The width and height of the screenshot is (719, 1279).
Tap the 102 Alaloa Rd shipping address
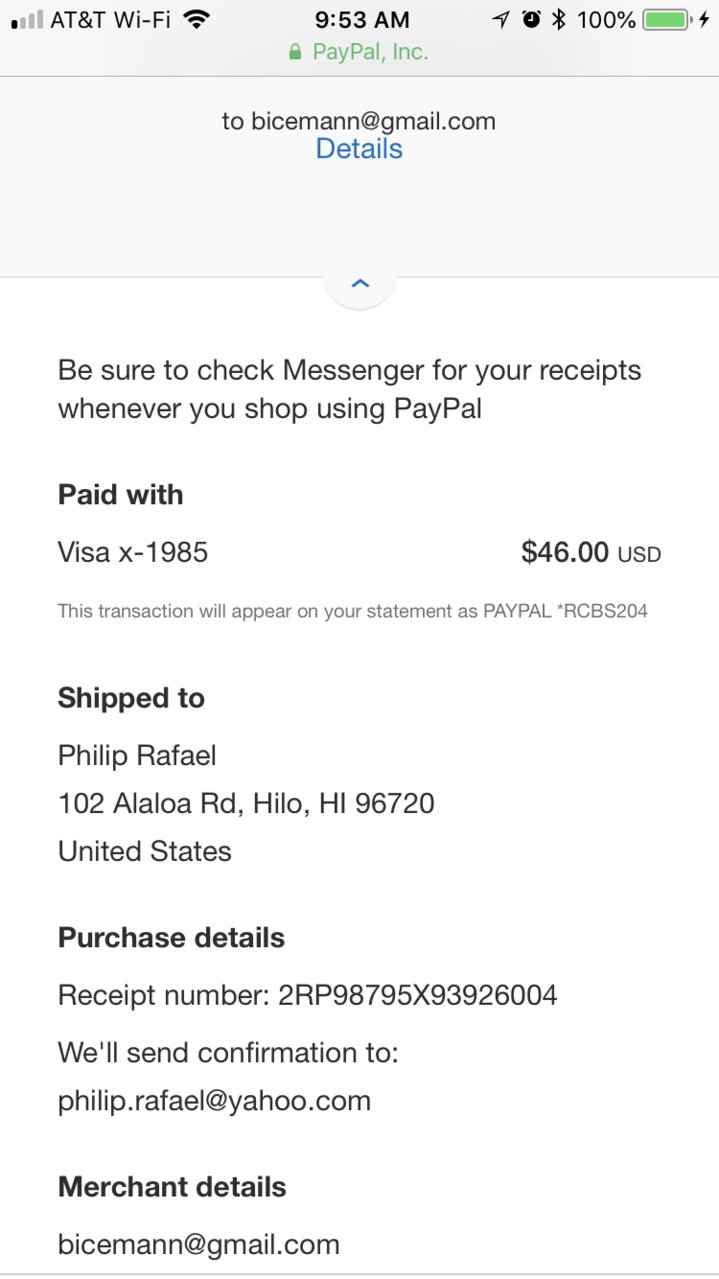[x=246, y=803]
